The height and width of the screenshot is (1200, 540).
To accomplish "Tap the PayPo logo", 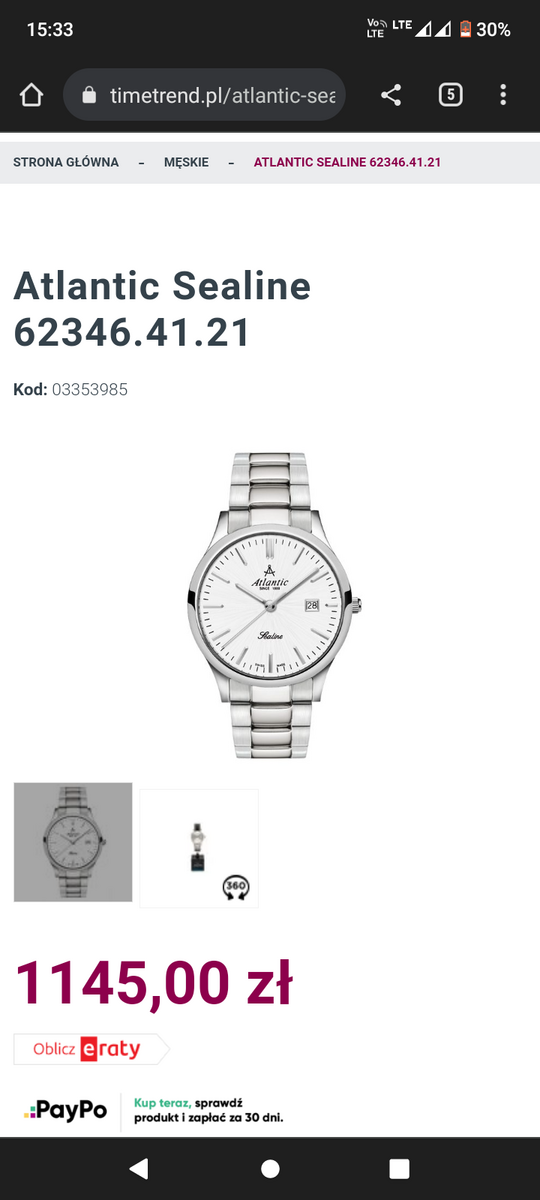I will click(x=66, y=1110).
